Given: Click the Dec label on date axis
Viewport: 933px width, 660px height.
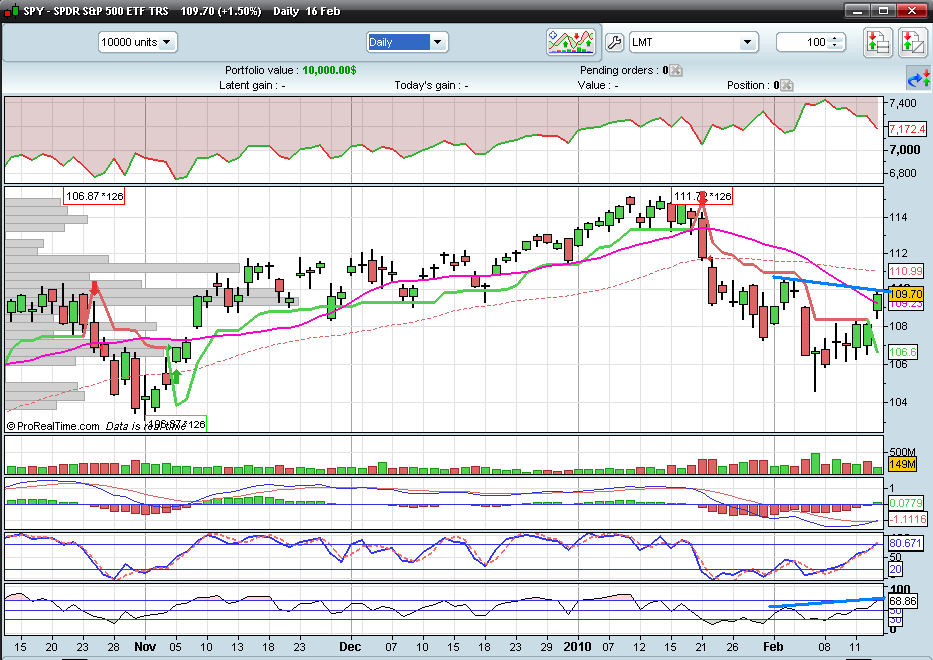Looking at the screenshot, I should (x=350, y=646).
